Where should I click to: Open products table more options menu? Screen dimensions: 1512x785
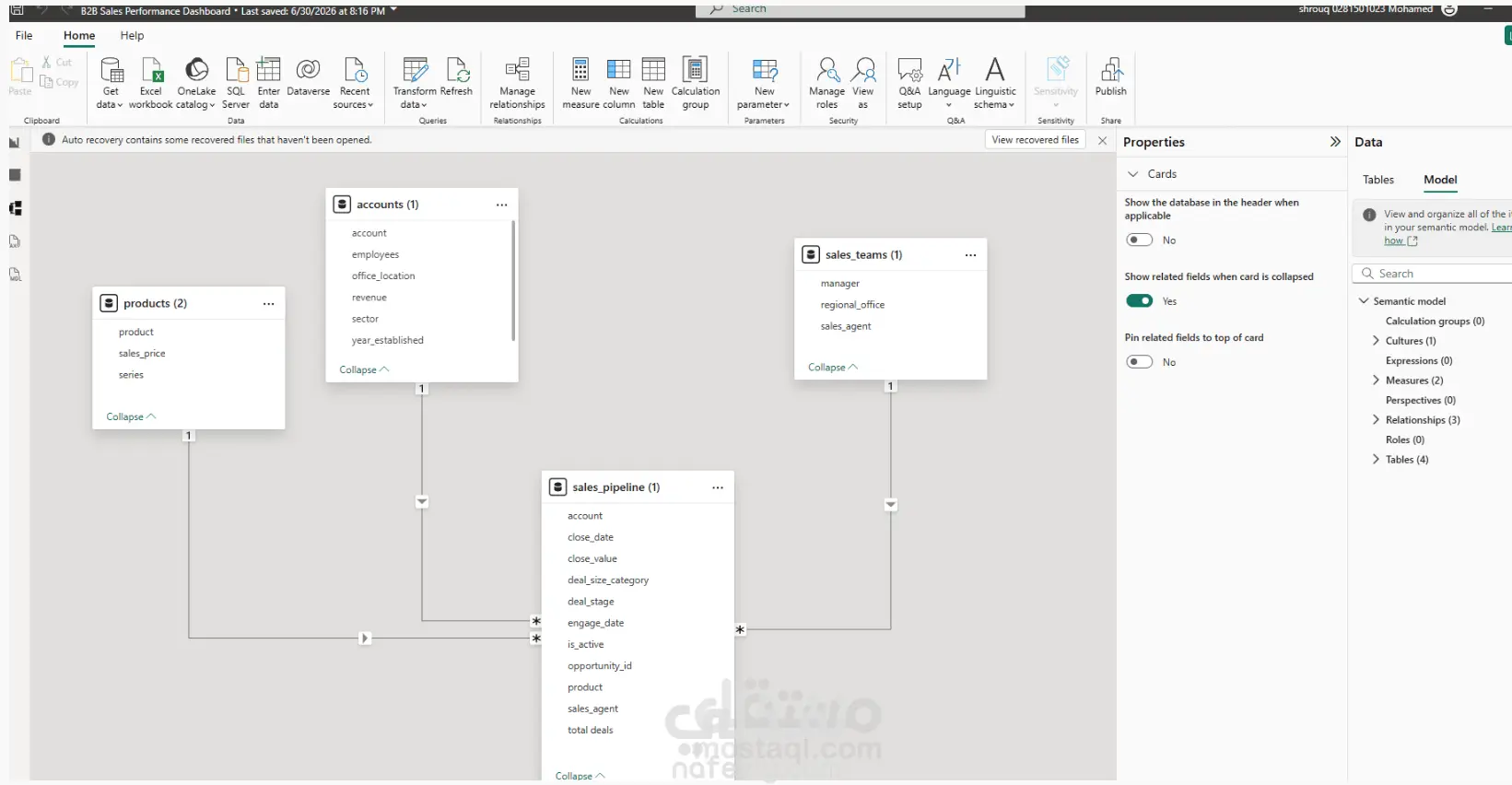[x=268, y=303]
